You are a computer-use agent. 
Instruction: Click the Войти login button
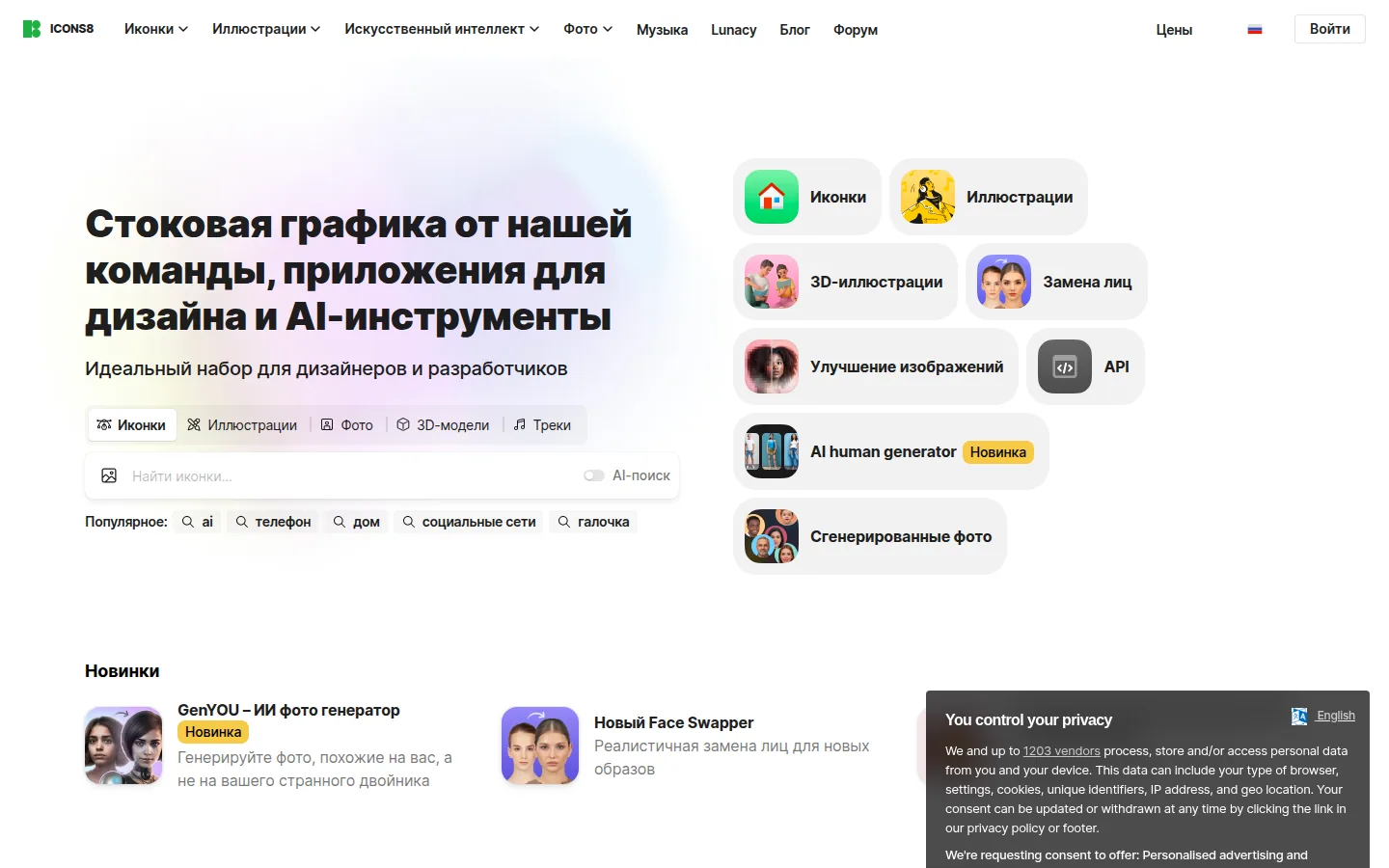1329,29
